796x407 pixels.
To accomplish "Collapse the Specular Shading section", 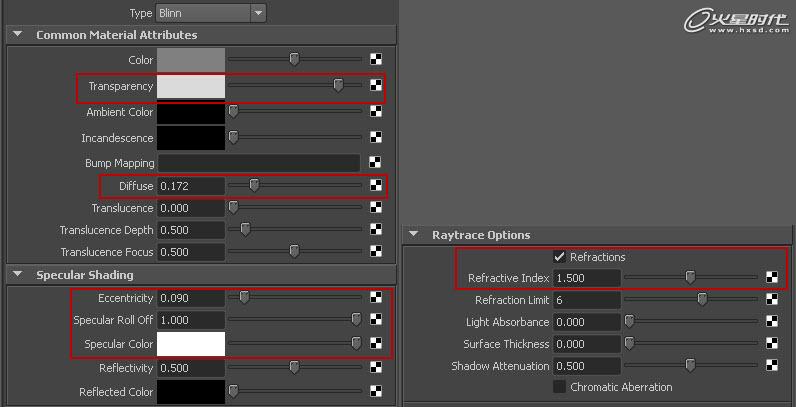I will [x=18, y=275].
